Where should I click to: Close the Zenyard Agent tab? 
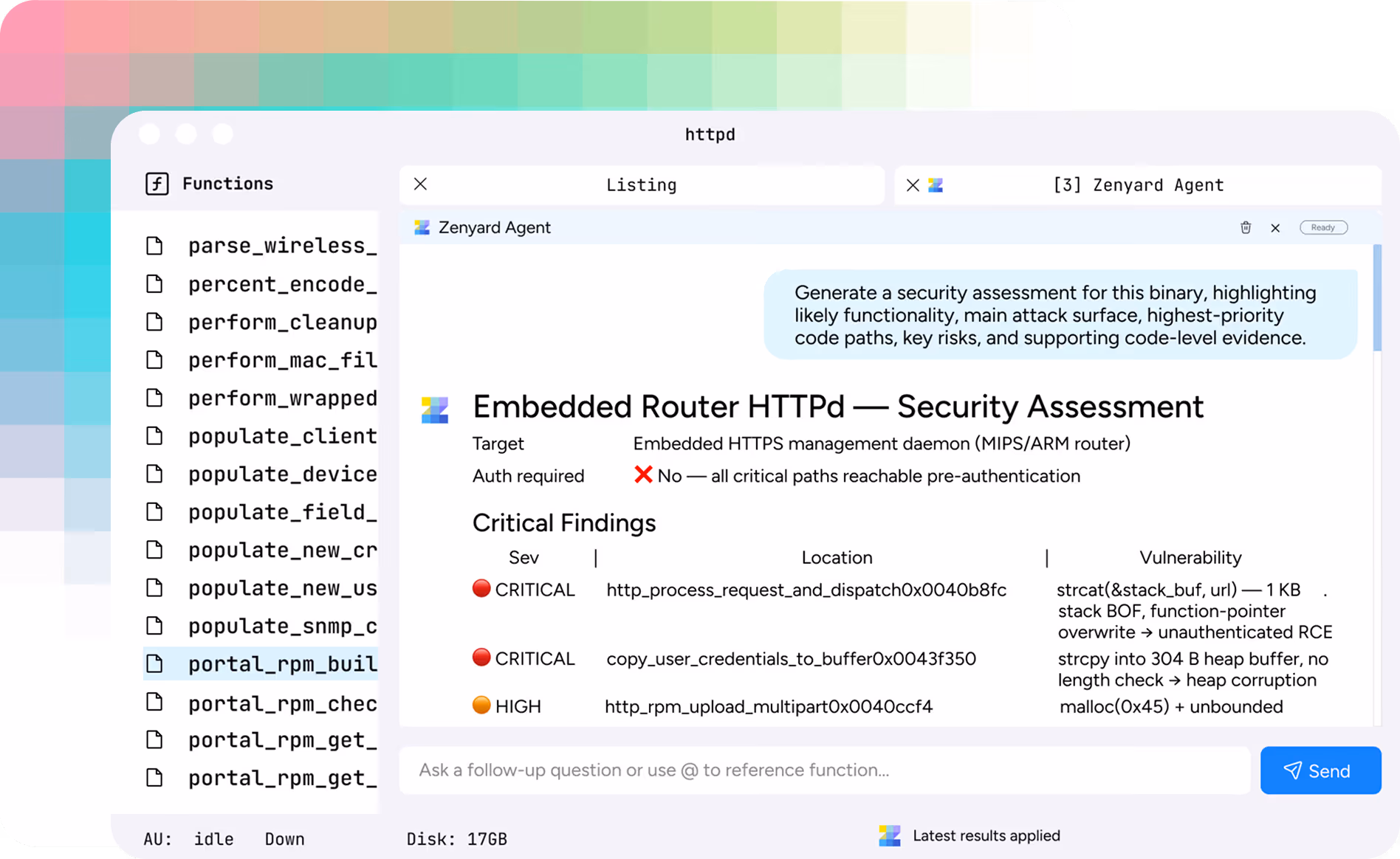point(913,184)
